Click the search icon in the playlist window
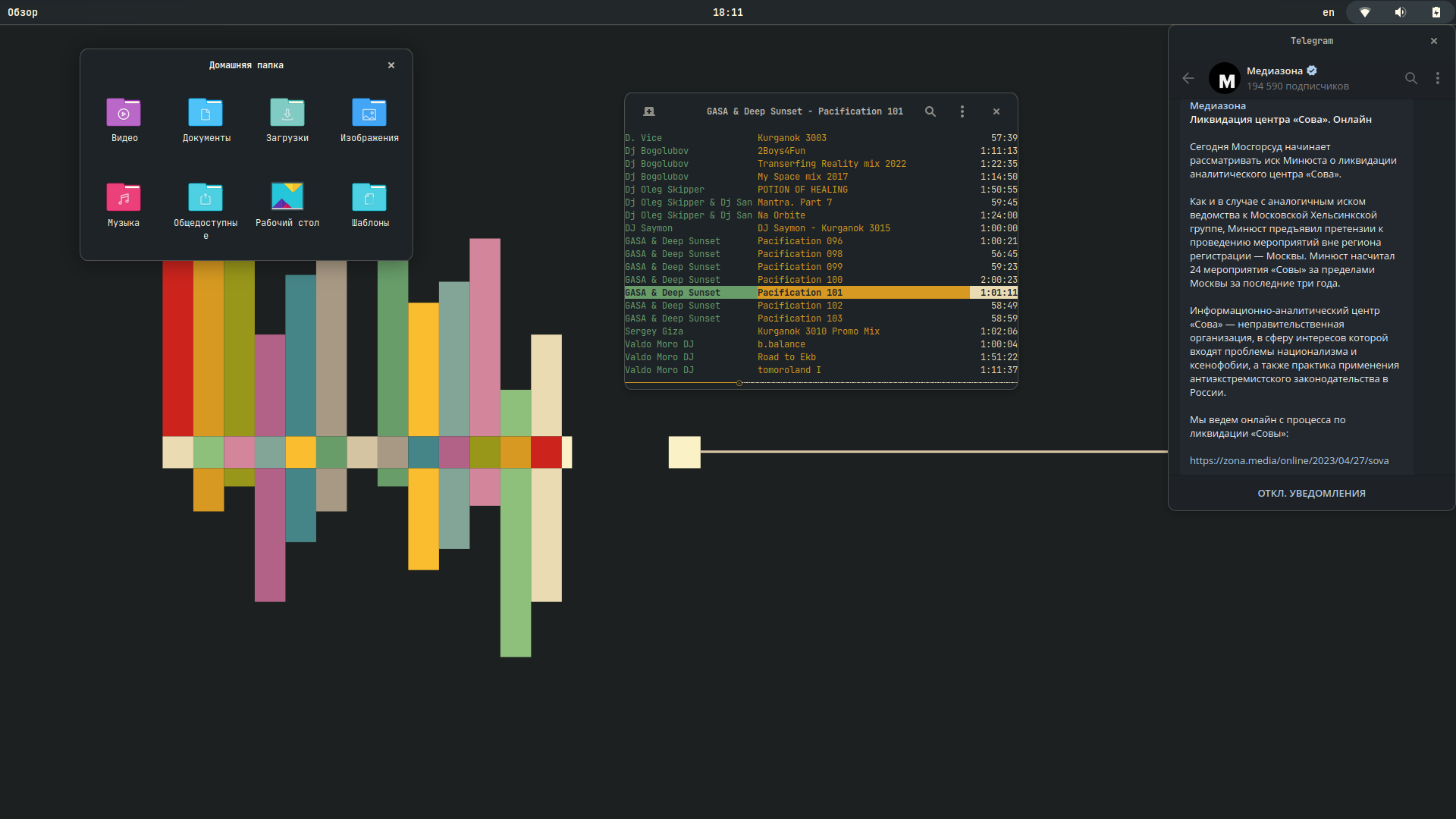 pos(930,111)
